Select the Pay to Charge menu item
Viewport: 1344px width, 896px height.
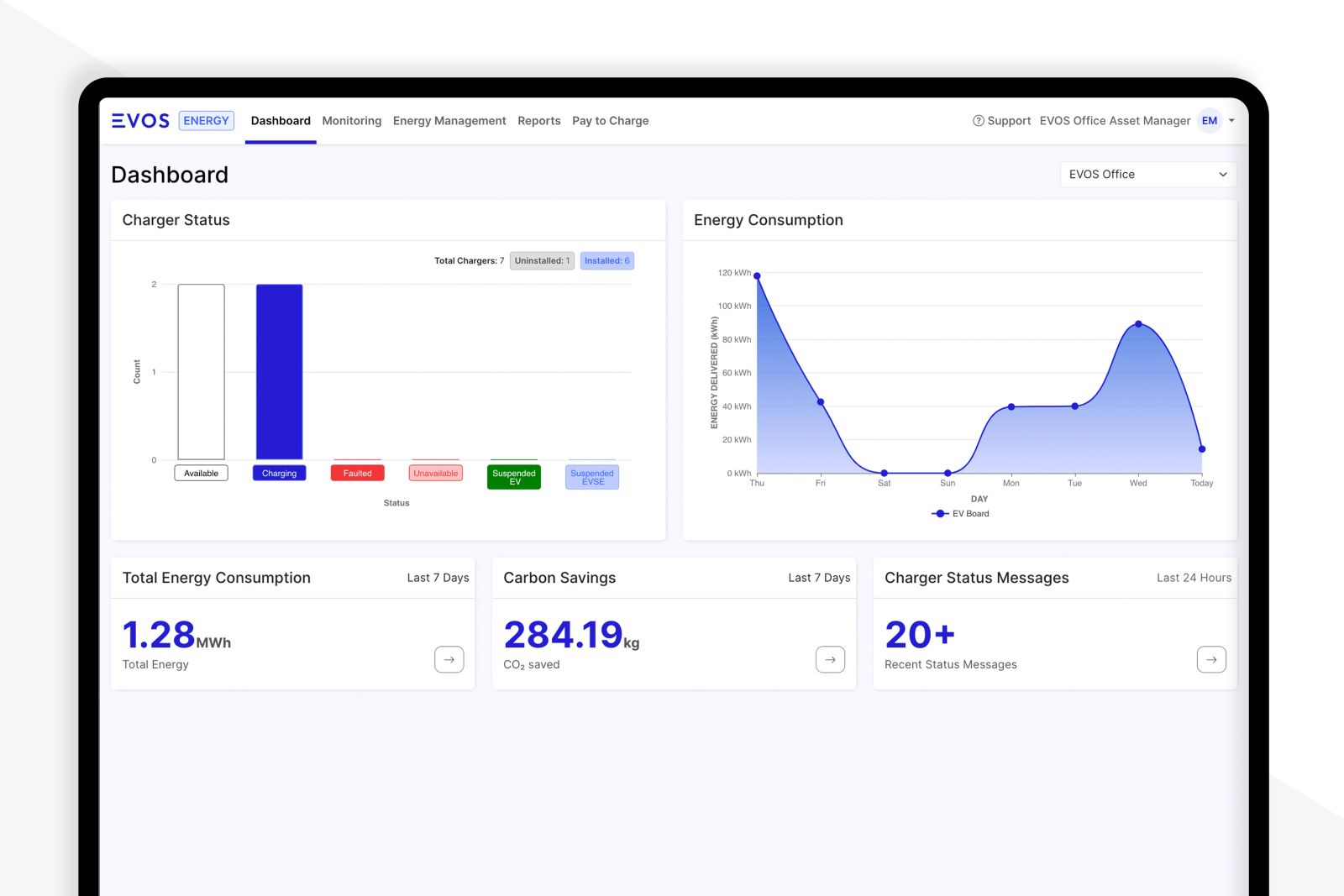[x=610, y=120]
